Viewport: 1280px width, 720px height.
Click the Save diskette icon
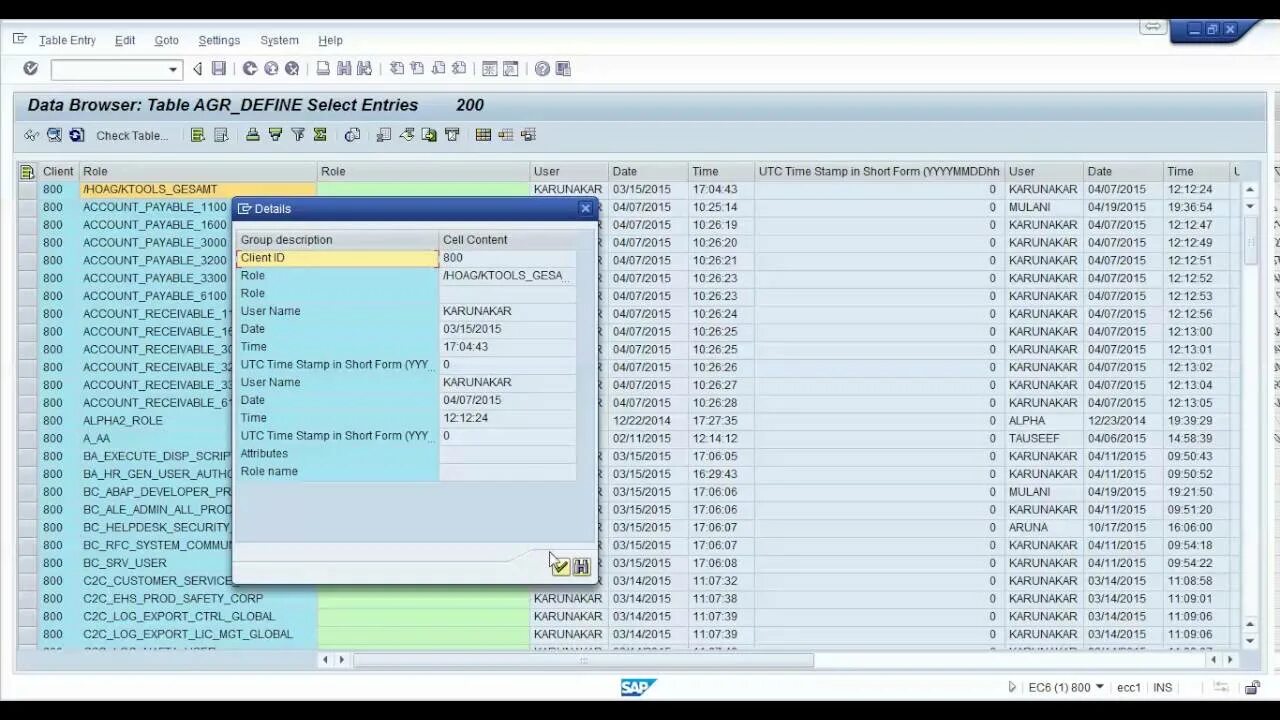click(x=219, y=69)
